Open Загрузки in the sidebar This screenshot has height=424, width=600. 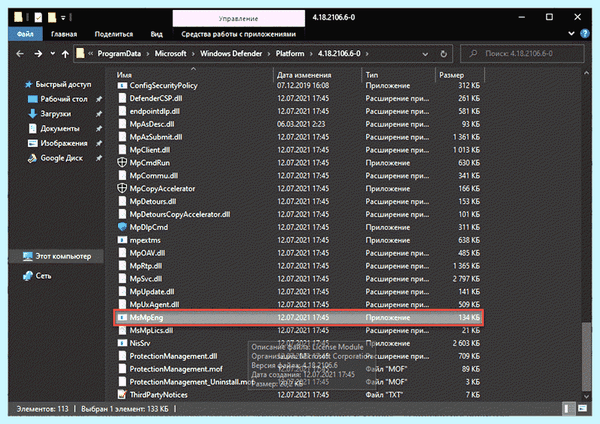(55, 114)
